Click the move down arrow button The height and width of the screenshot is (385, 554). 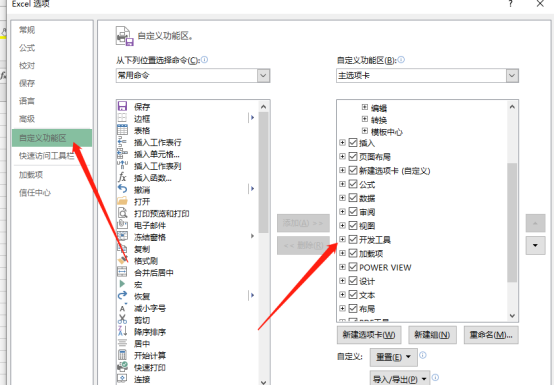pos(535,245)
